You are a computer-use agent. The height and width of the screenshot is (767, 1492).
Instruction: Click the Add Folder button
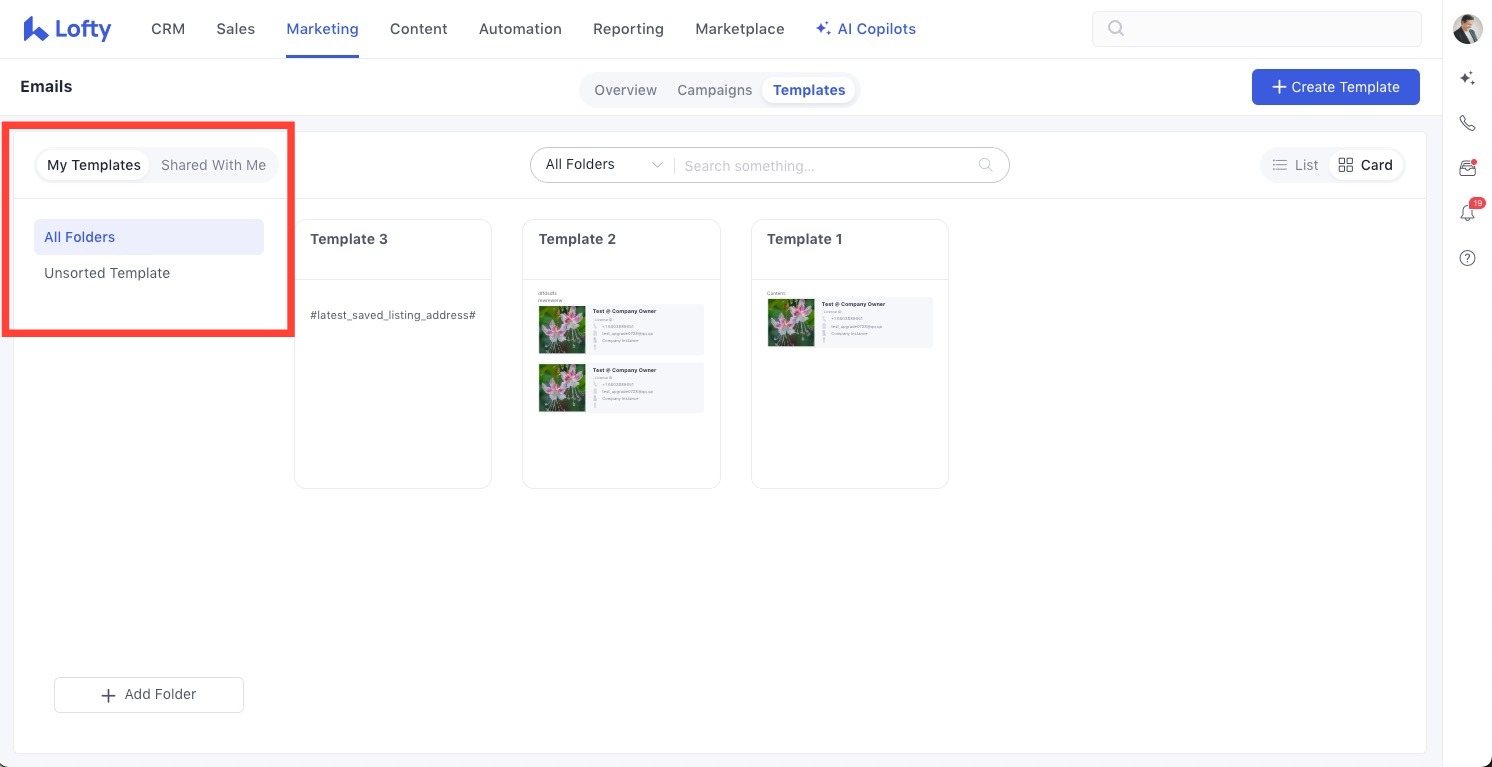pos(149,695)
